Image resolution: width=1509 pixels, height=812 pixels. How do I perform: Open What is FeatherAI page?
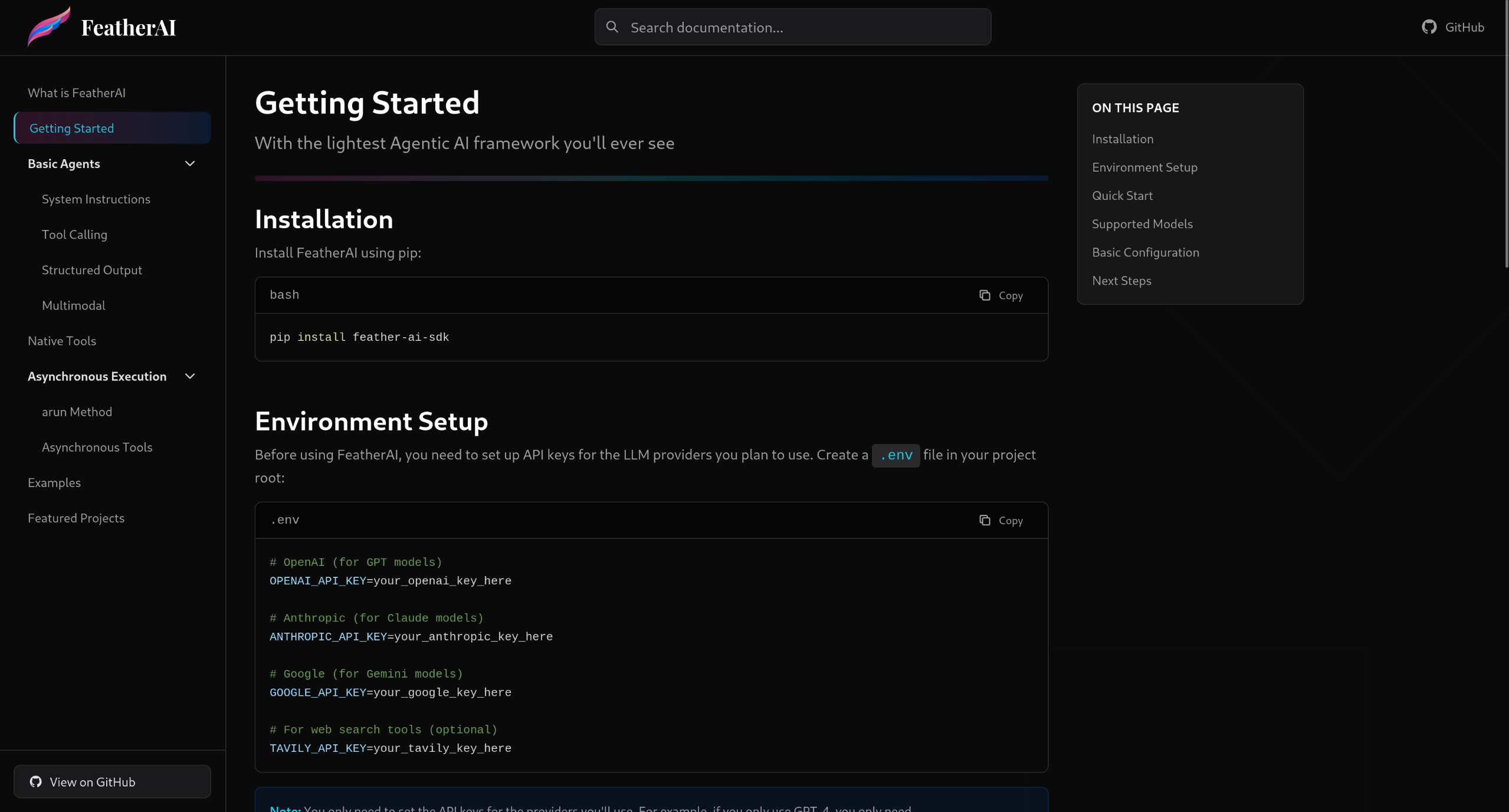(77, 93)
